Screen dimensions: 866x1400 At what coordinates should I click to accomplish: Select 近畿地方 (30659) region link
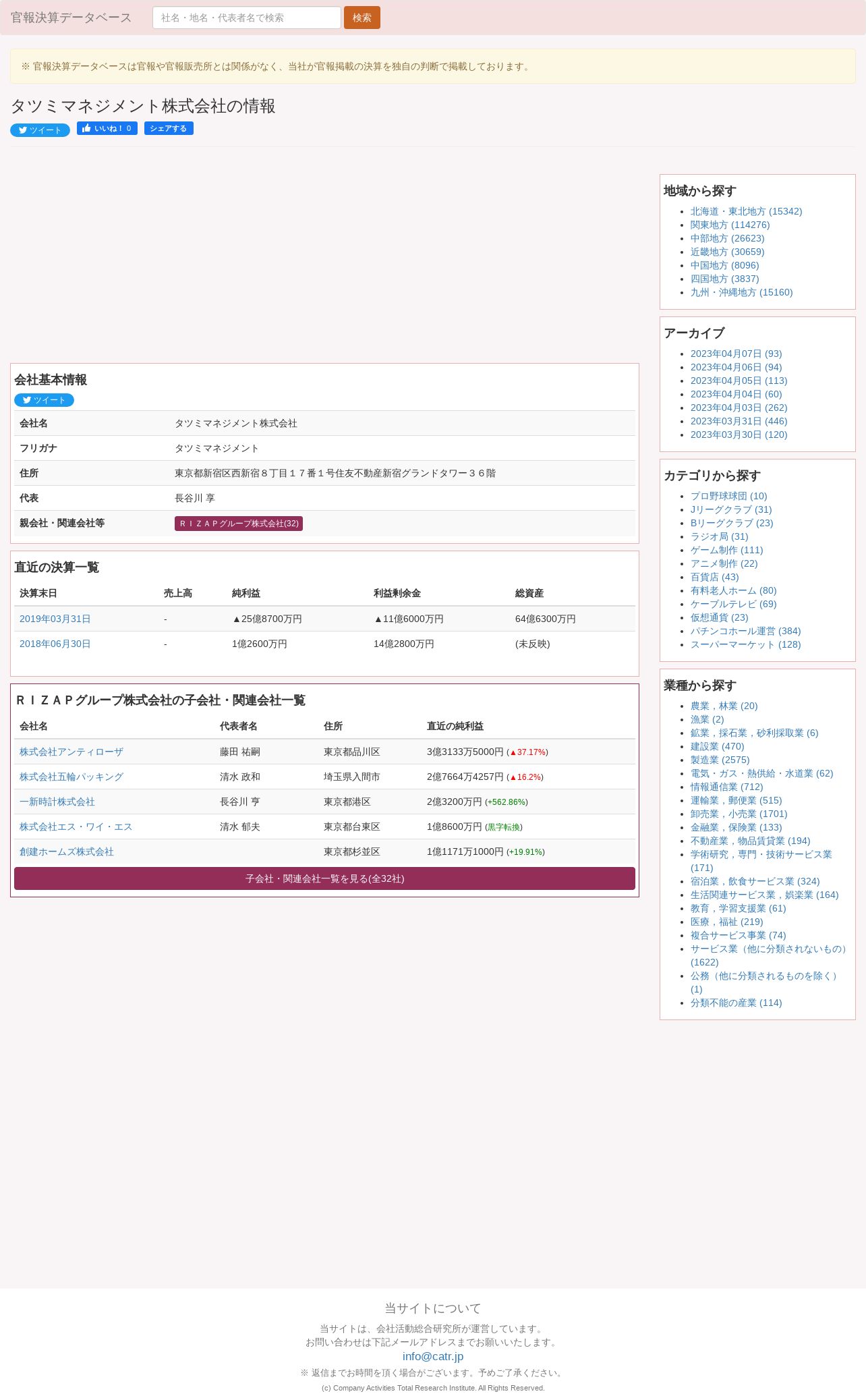[728, 252]
